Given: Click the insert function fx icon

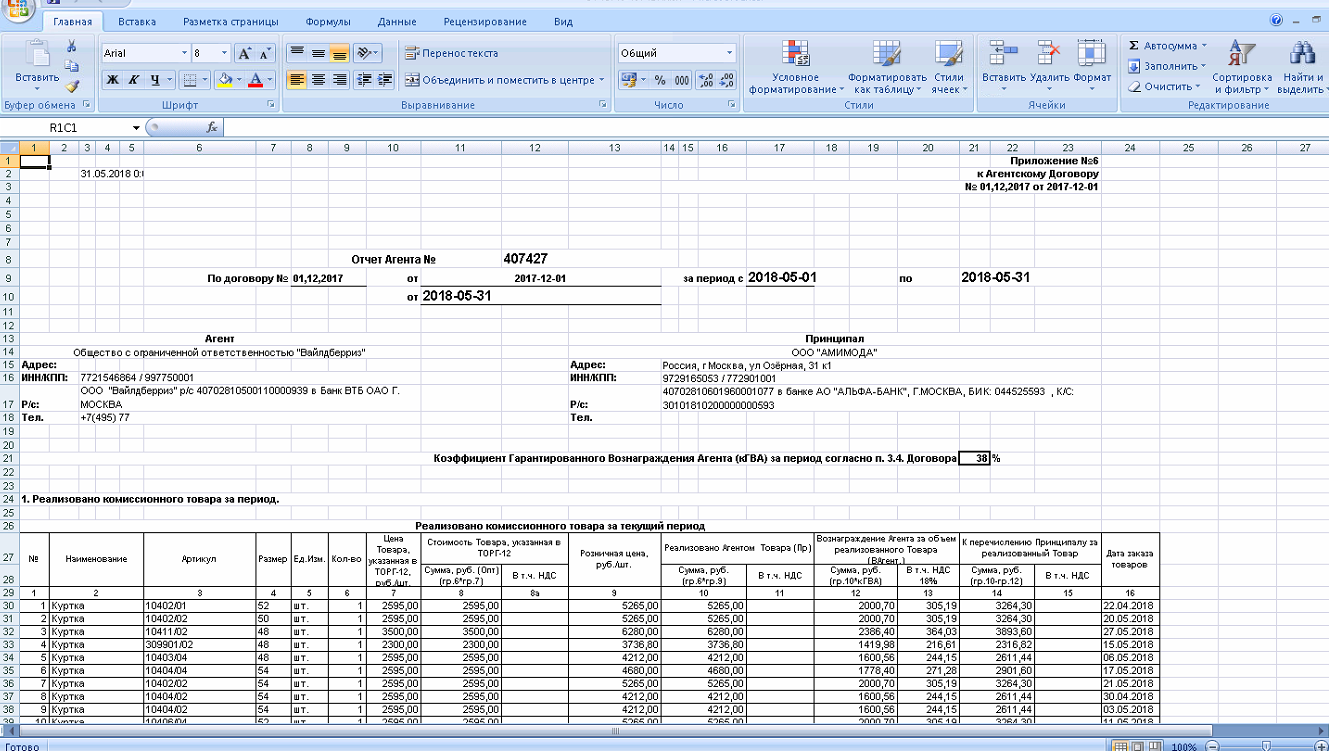Looking at the screenshot, I should tap(212, 128).
